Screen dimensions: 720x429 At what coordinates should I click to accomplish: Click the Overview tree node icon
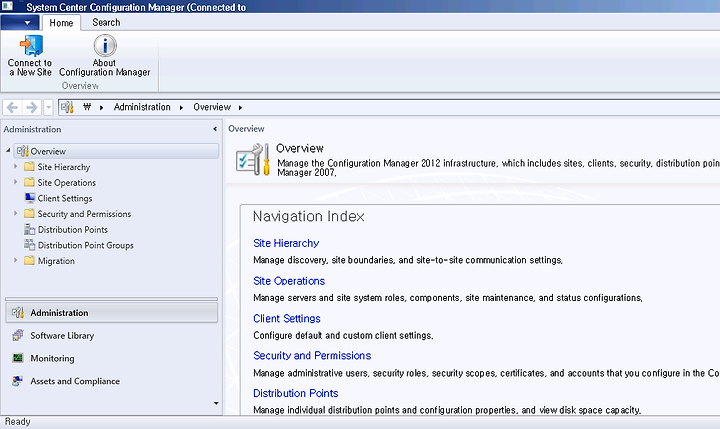[23, 151]
